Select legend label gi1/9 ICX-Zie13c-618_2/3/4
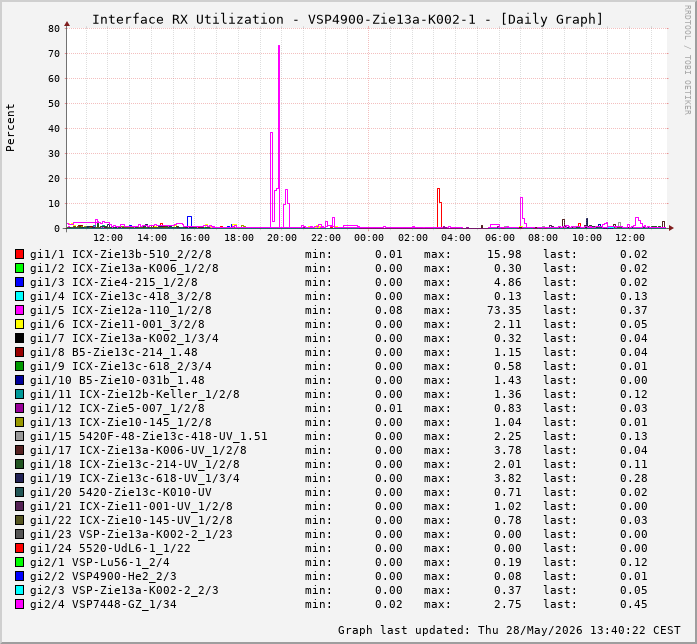Image resolution: width=697 pixels, height=644 pixels. click(121, 366)
